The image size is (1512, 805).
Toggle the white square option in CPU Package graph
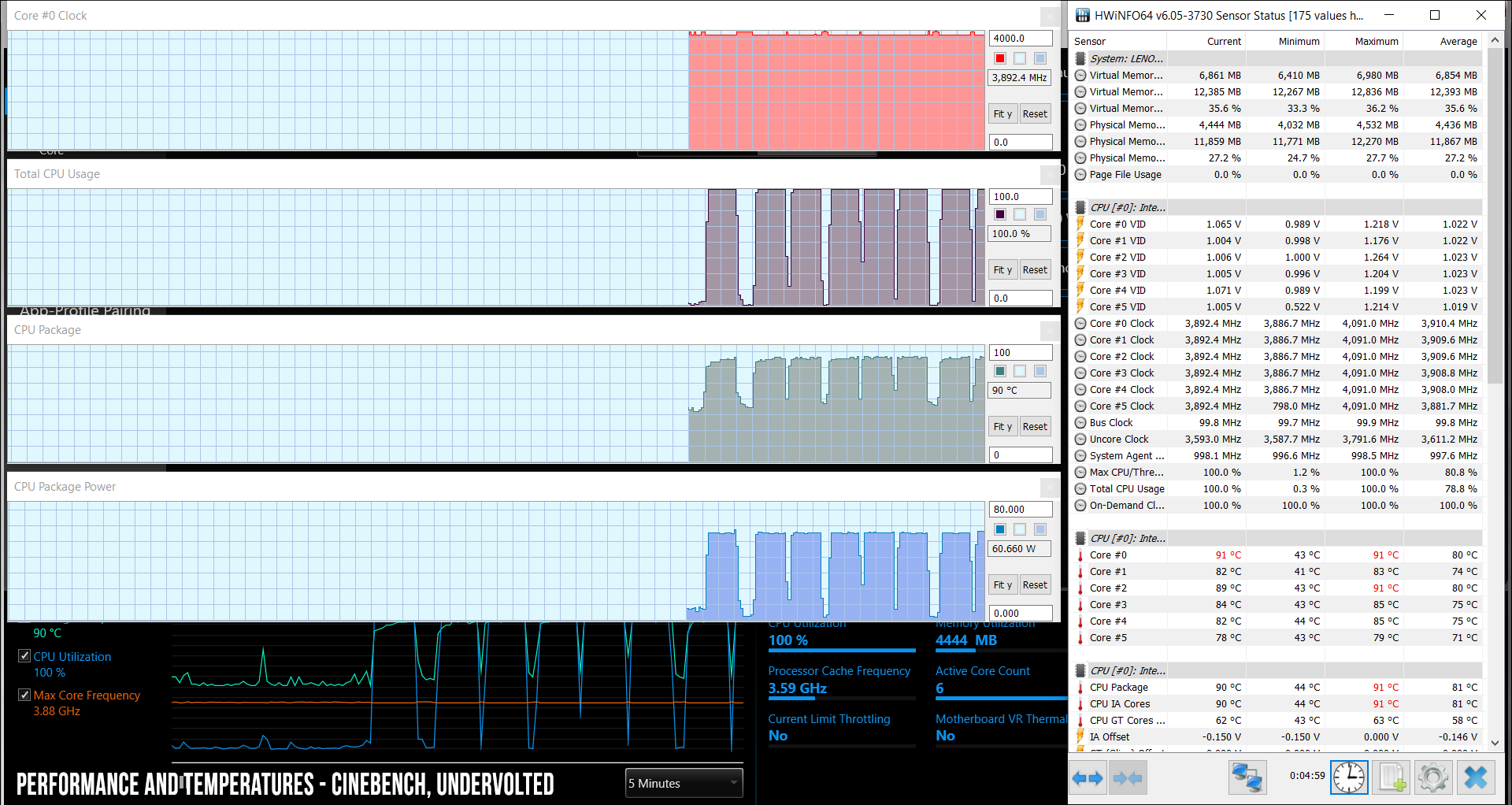(x=1020, y=371)
